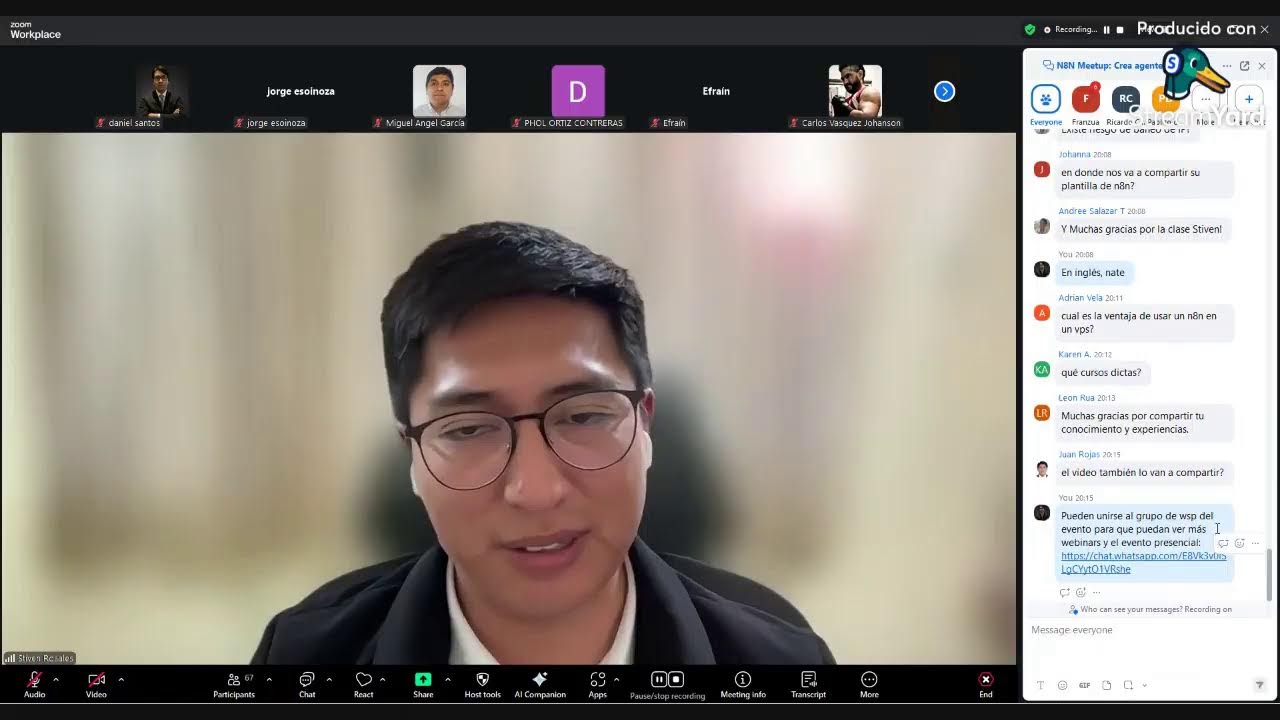
Task: Select daniel santos video thumbnail
Action: pos(162,91)
